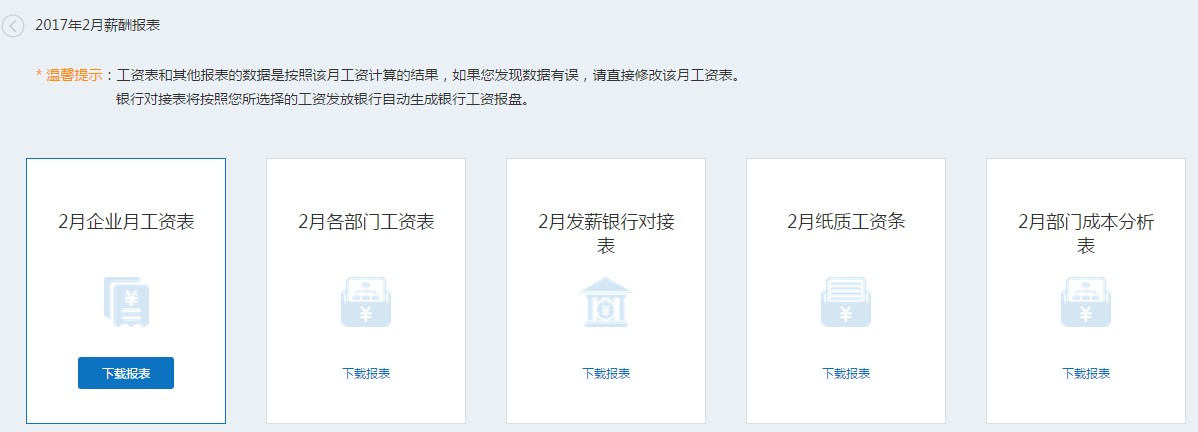The height and width of the screenshot is (432, 1198).
Task: Select the 2月部门成本分析表 card title
Action: (x=1086, y=233)
